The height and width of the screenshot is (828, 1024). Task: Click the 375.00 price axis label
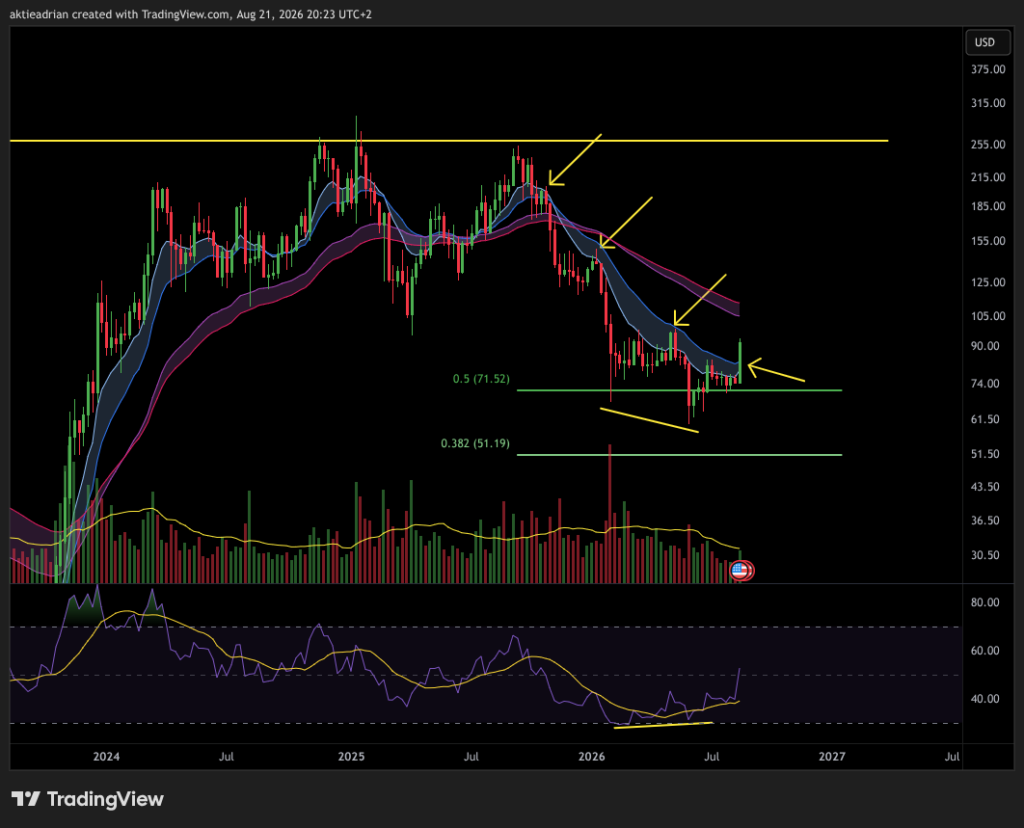coord(988,69)
